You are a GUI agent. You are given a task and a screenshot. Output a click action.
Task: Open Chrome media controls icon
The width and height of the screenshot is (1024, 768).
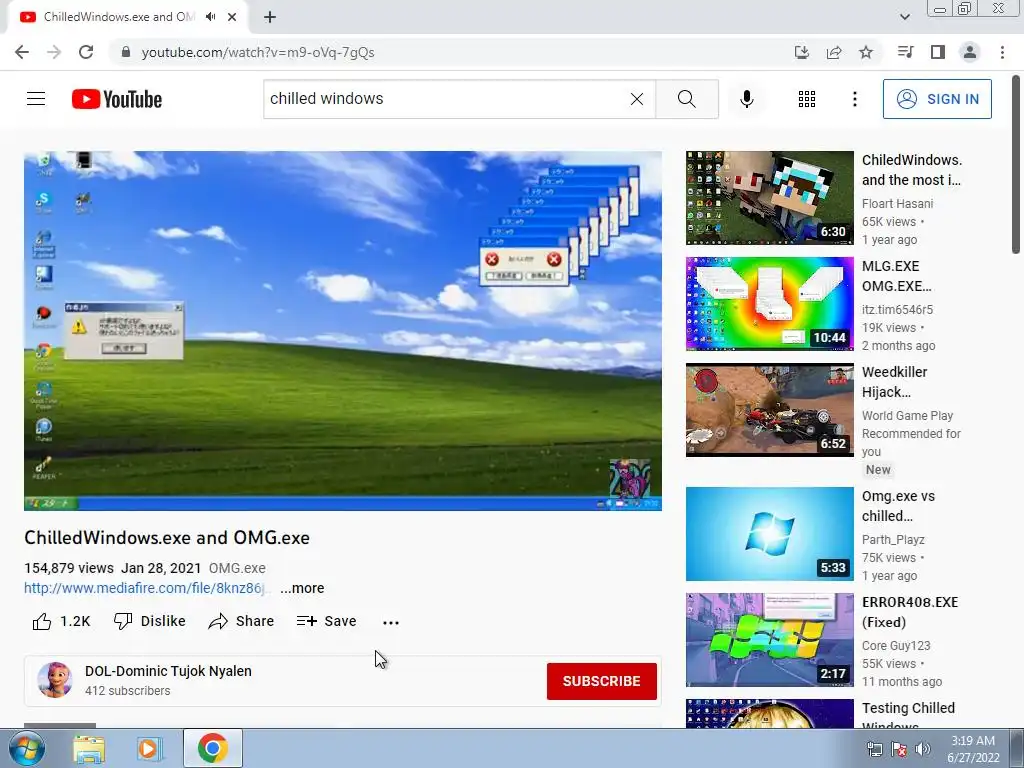pos(905,52)
